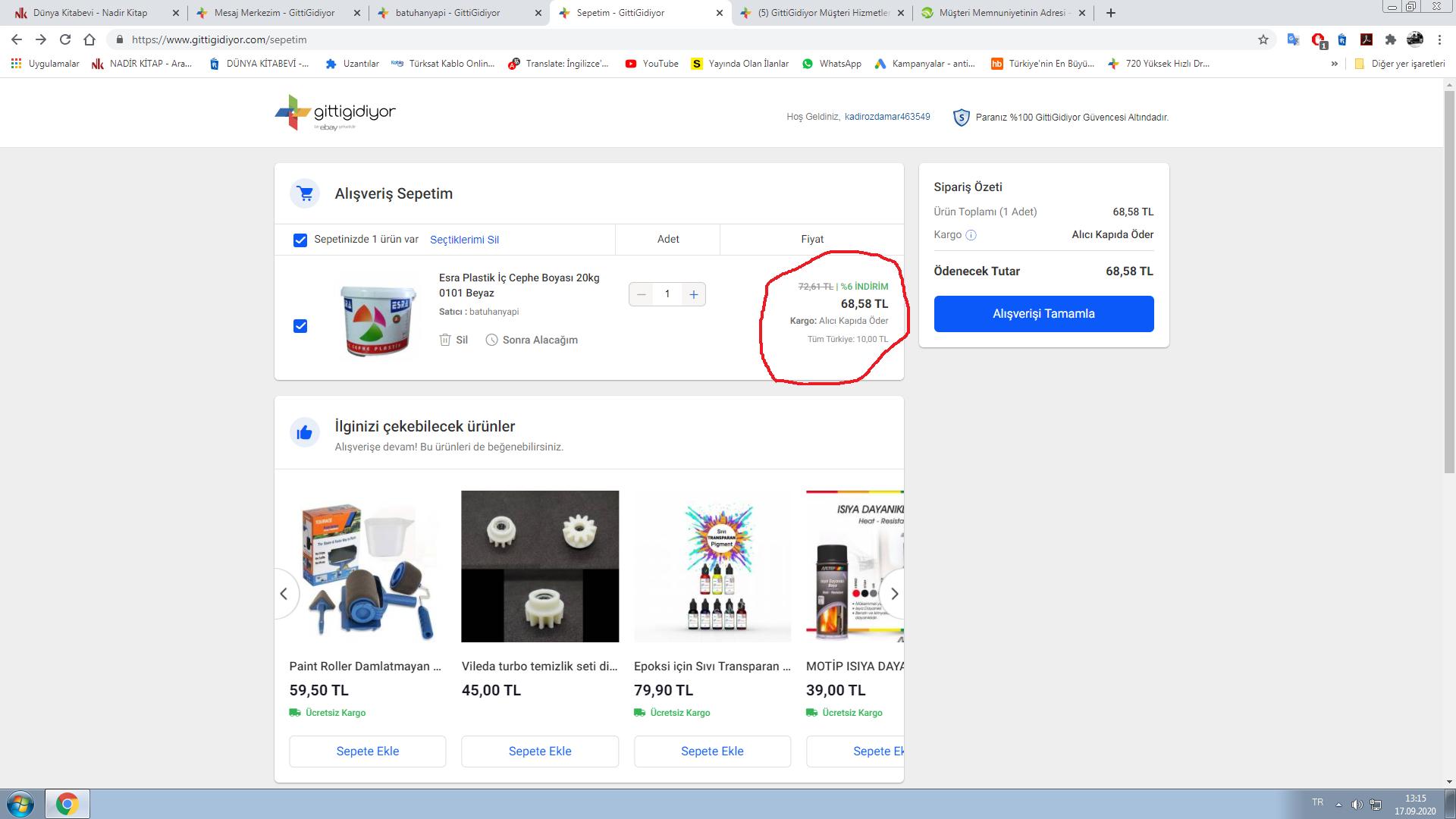Open the Esra Plastik İç Cephe Boyası product link

coord(519,285)
